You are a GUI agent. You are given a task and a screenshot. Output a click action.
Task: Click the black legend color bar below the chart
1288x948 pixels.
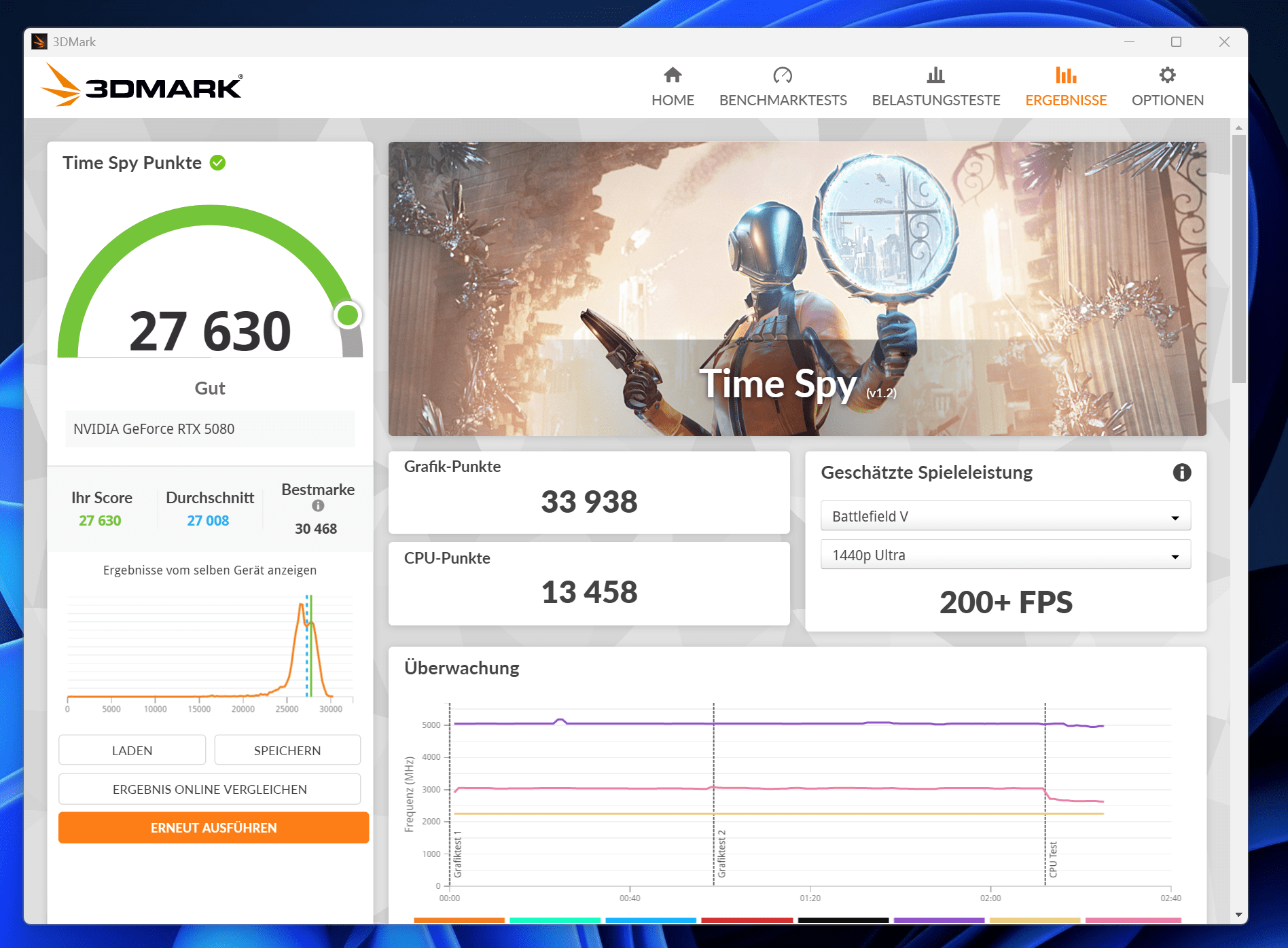pyautogui.click(x=843, y=920)
